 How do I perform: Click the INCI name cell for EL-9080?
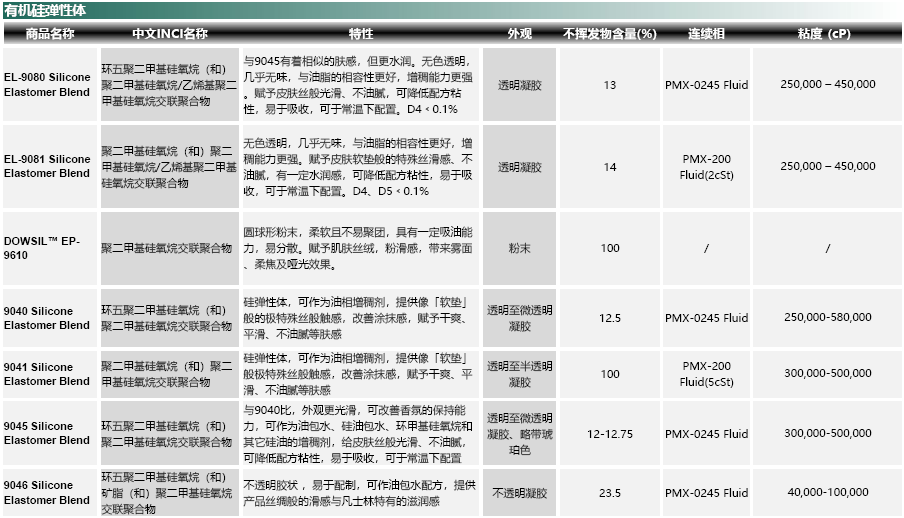point(170,84)
